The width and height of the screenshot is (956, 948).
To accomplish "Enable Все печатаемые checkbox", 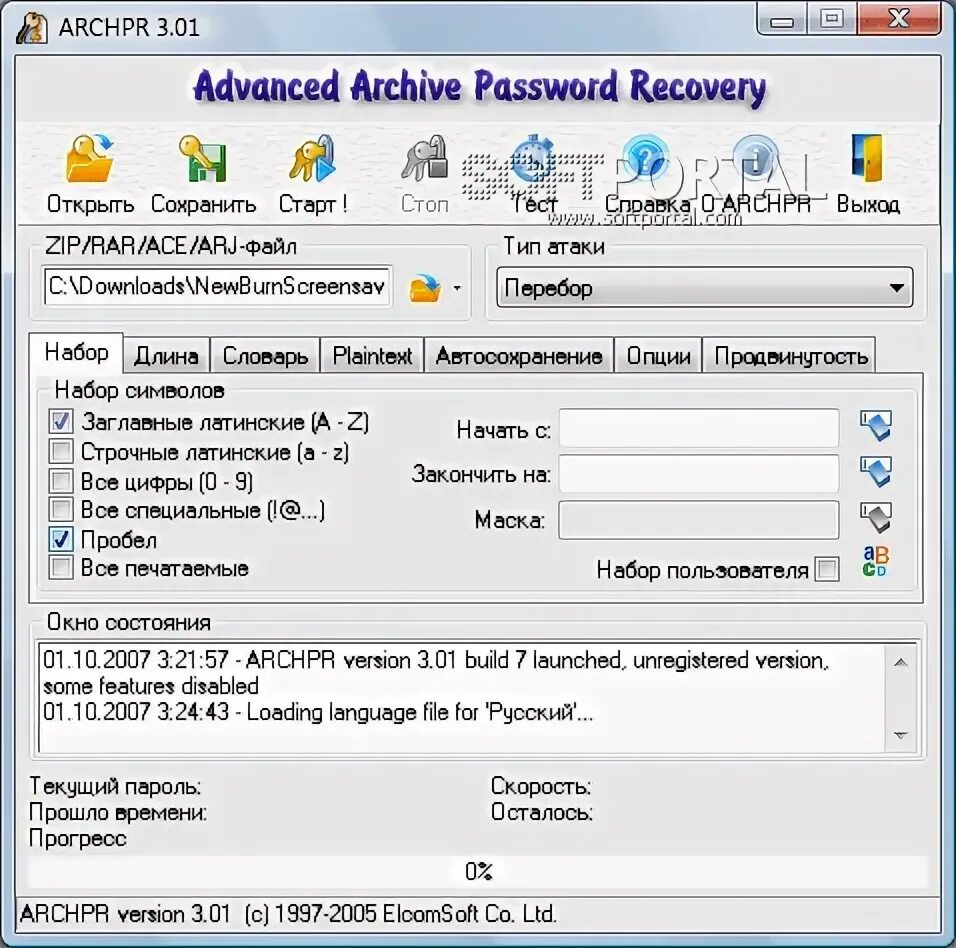I will [x=61, y=568].
